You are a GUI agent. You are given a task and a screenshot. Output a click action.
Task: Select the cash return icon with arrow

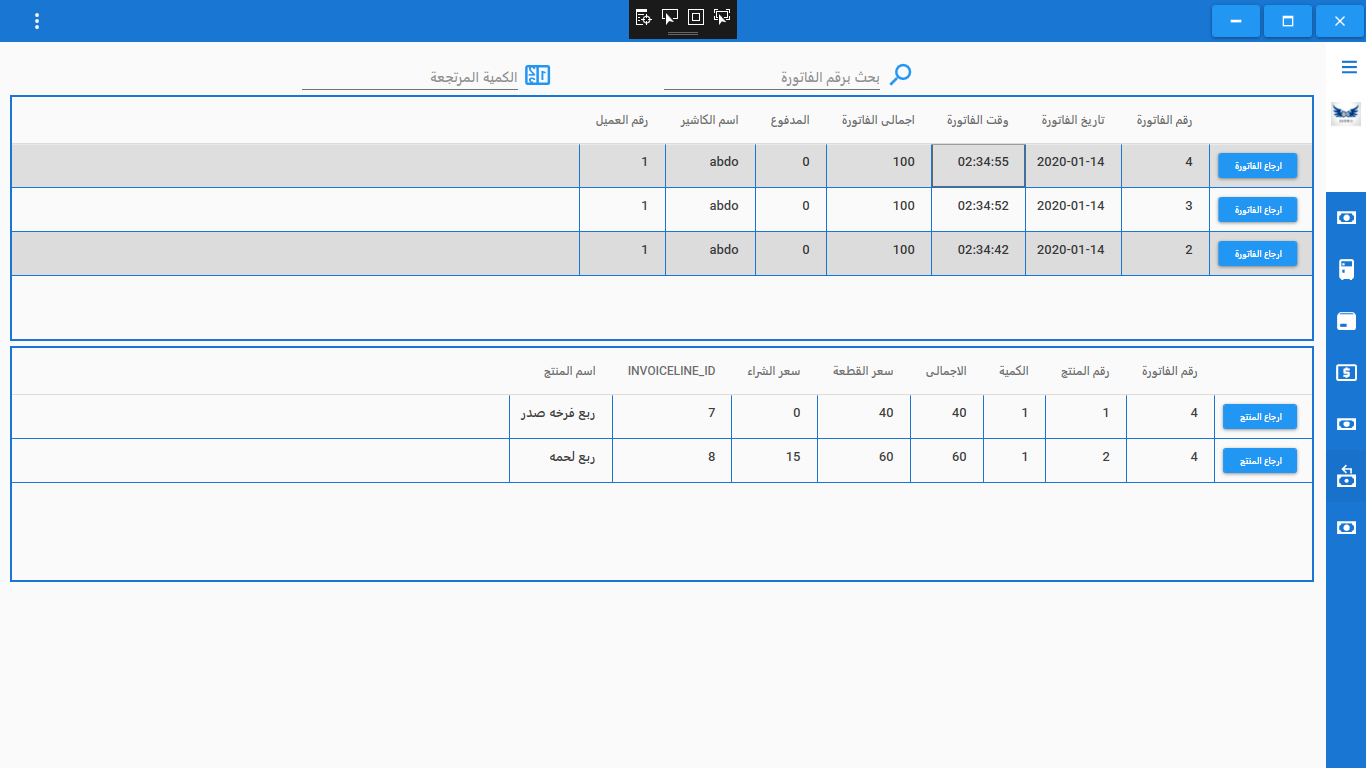pos(1346,476)
